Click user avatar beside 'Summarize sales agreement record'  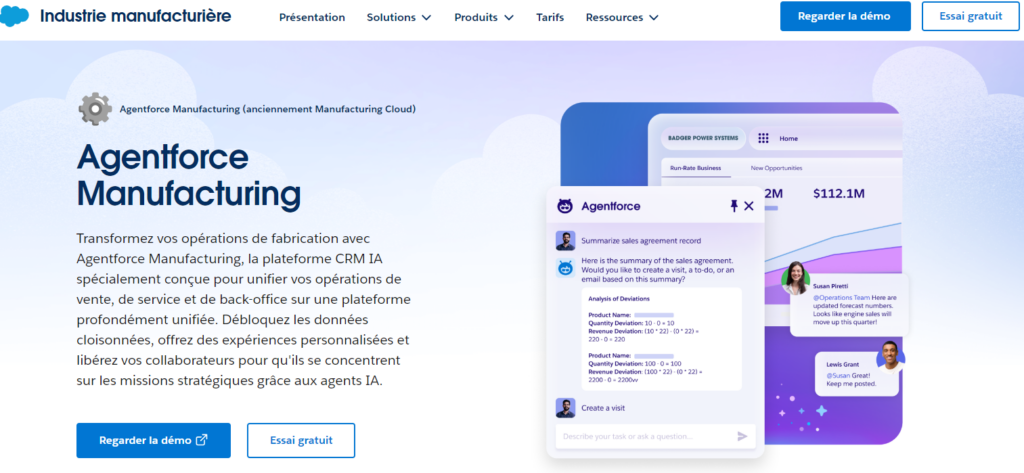[x=565, y=240]
